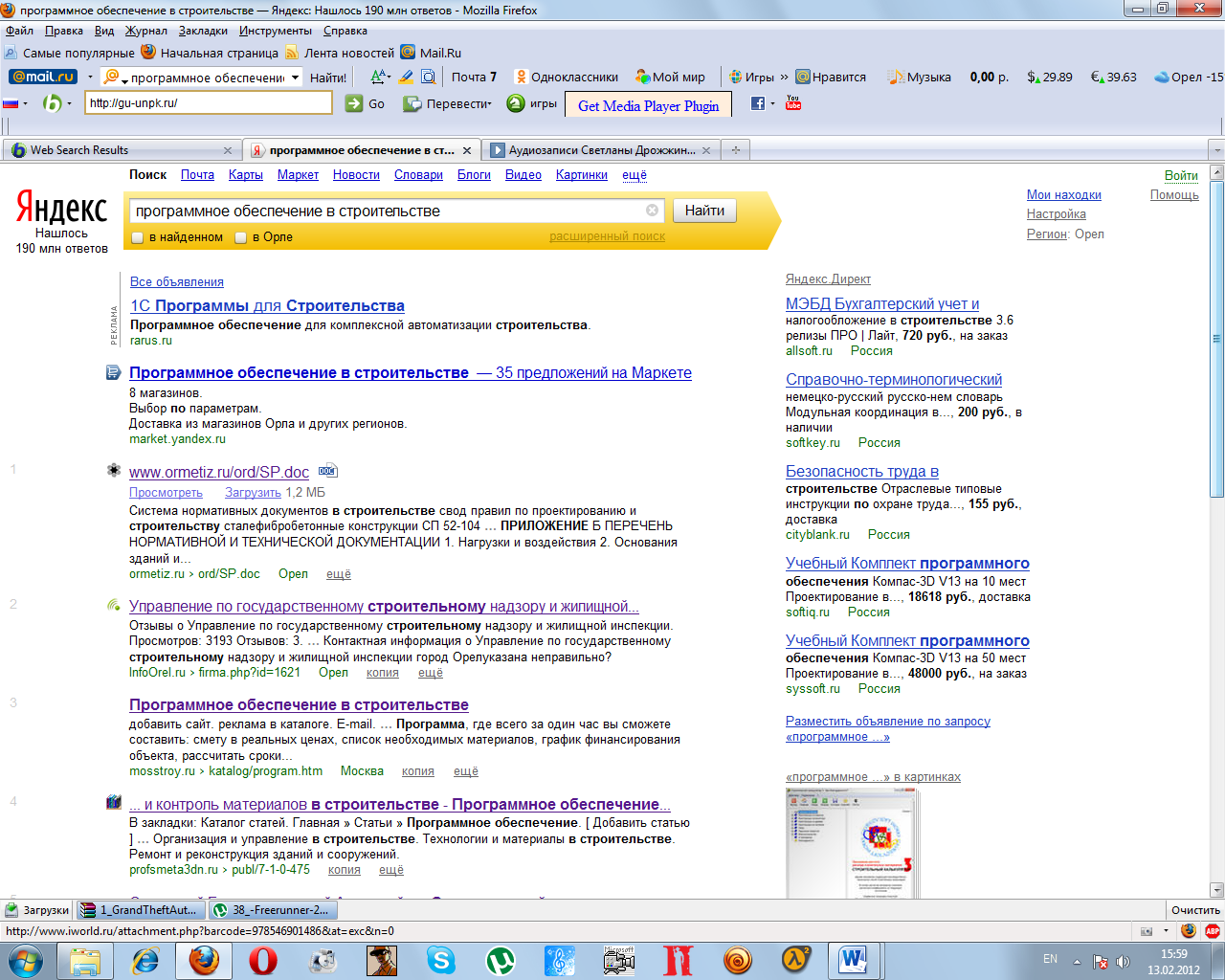Click the green Go arrow button
Viewport: 1225px width, 980px height.
click(354, 103)
